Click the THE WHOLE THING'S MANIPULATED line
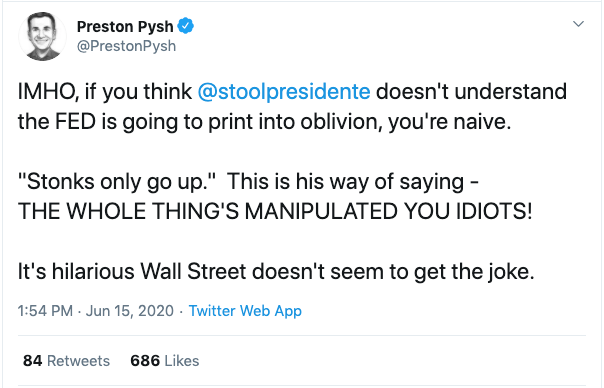 click(x=275, y=211)
